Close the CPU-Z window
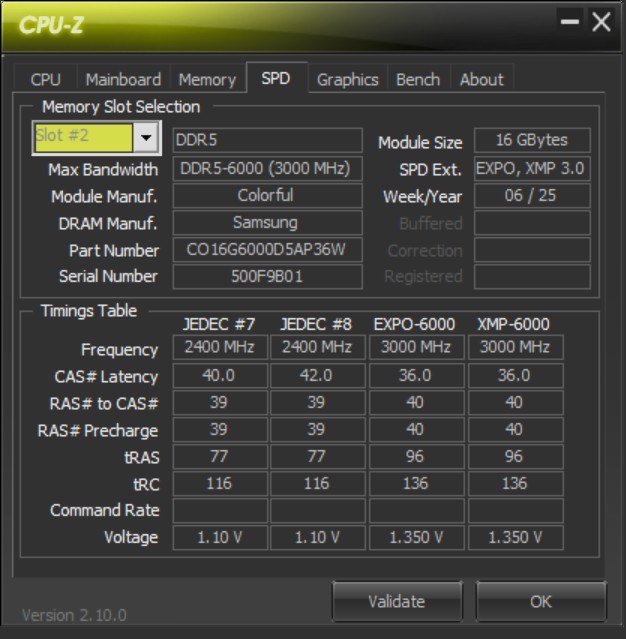Viewport: 626px width, 639px height. click(601, 22)
